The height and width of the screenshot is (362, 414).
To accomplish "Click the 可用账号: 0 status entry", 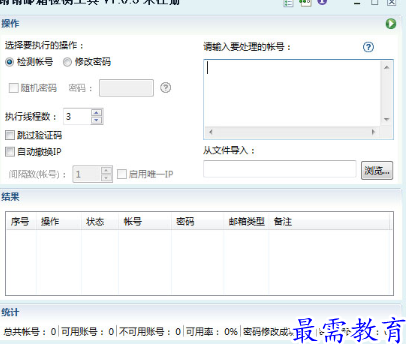I will coord(88,332).
